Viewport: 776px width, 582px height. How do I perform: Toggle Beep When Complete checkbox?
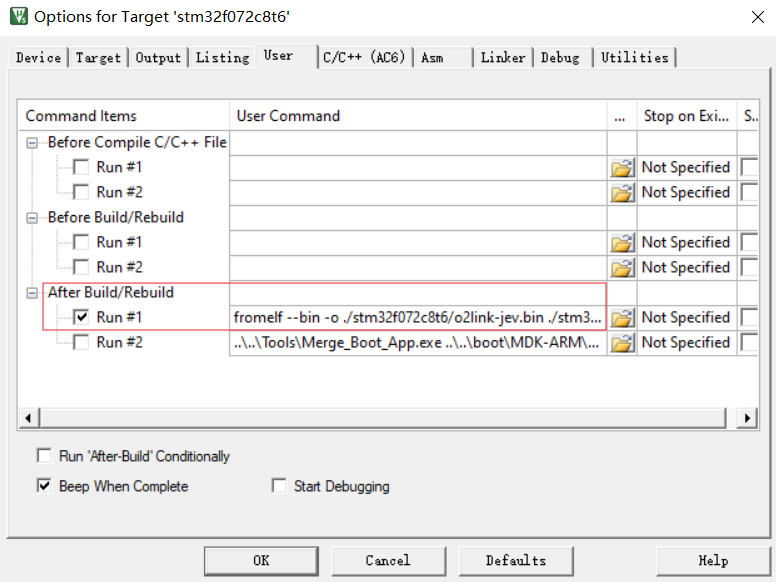click(45, 486)
